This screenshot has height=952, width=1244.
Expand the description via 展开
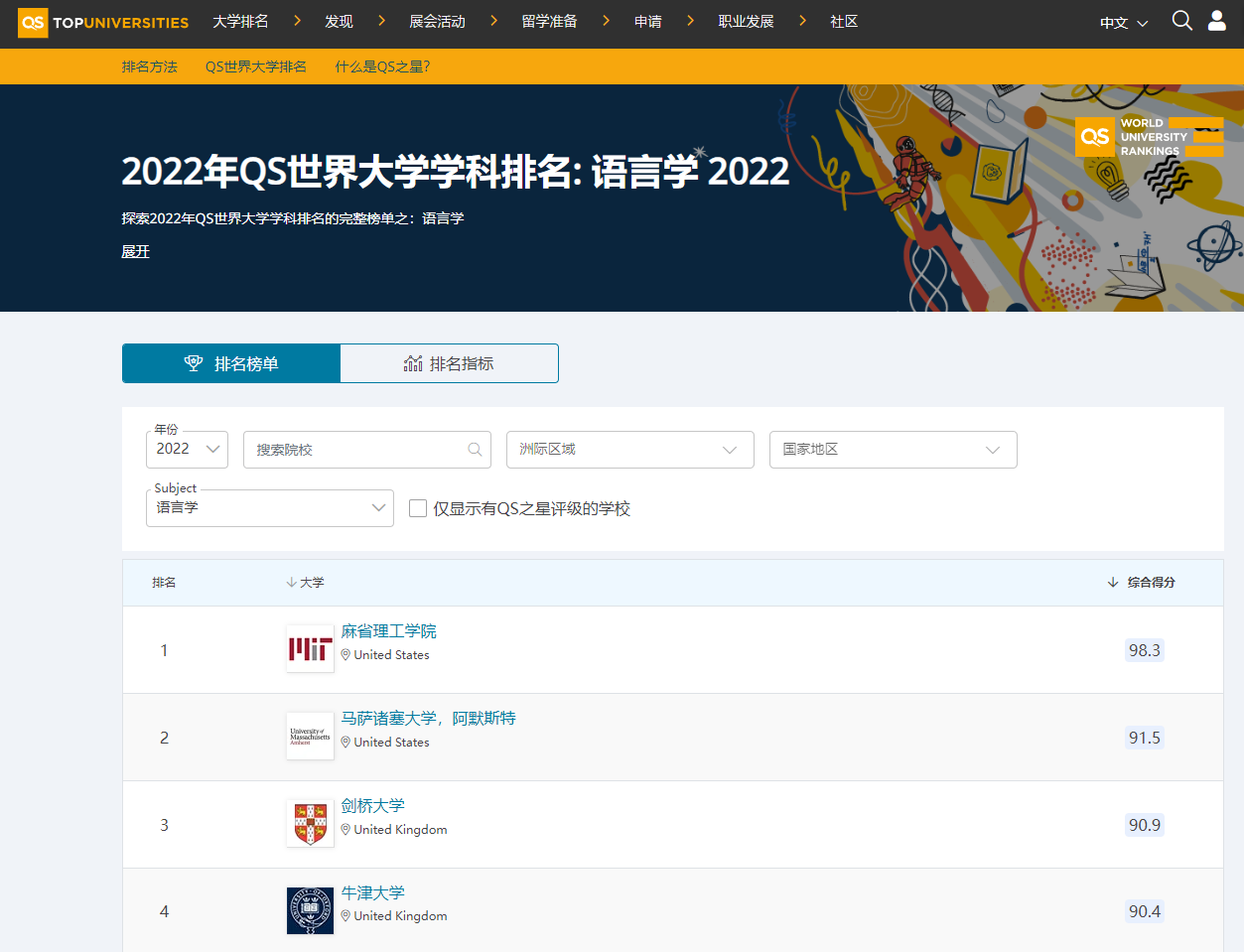(136, 252)
